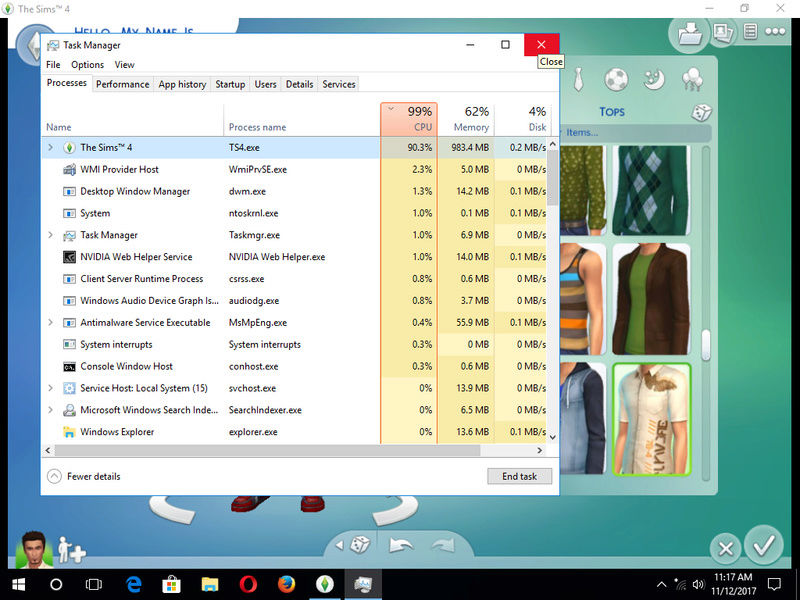Switch to the Performance tab

122,84
